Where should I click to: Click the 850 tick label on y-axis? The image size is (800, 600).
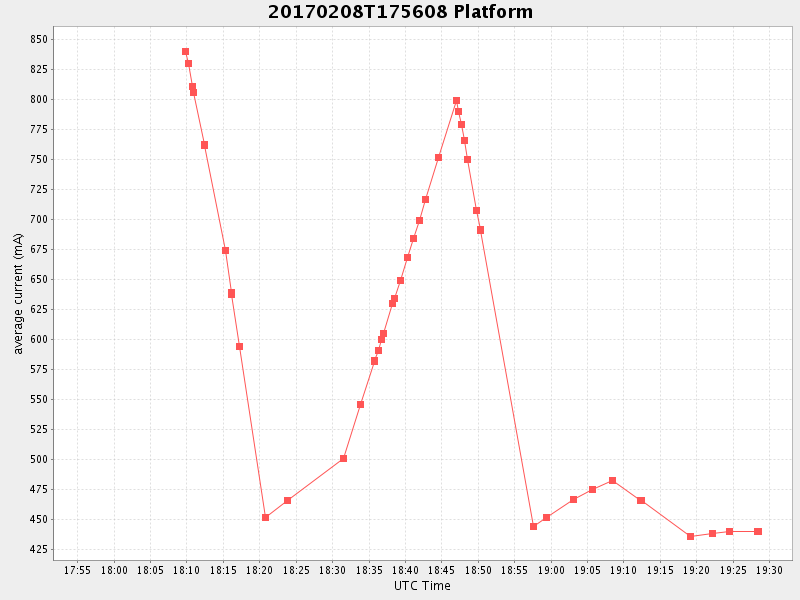[x=38, y=39]
